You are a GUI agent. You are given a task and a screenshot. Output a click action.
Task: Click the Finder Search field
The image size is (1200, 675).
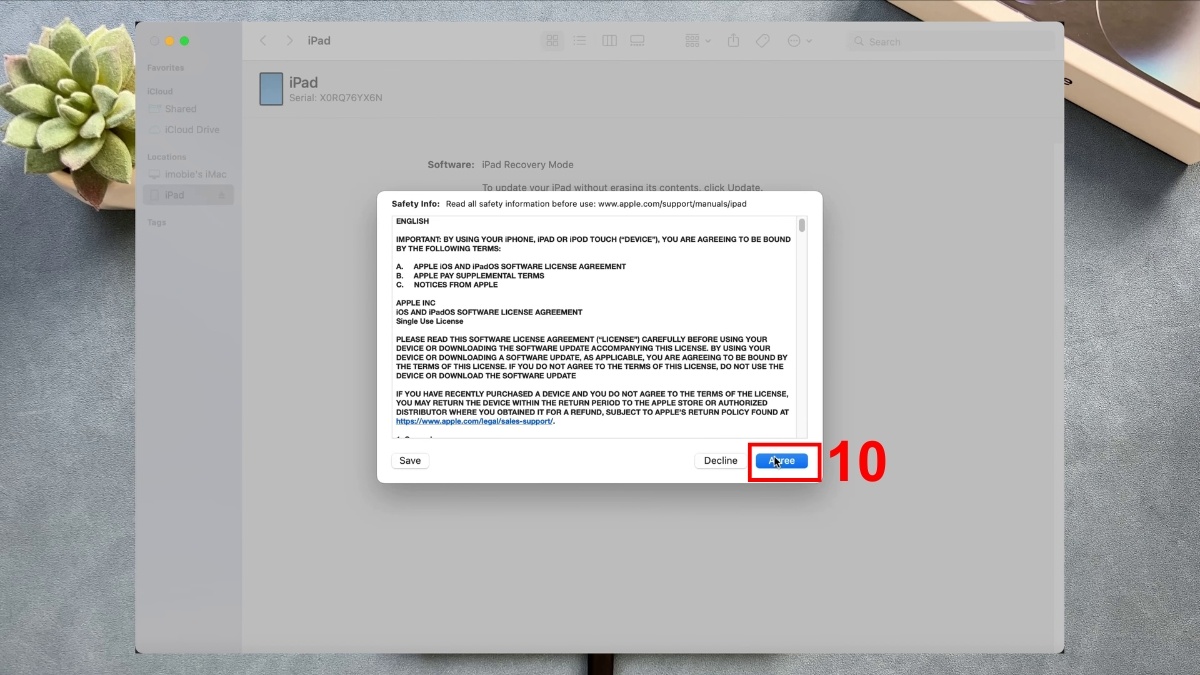[950, 42]
